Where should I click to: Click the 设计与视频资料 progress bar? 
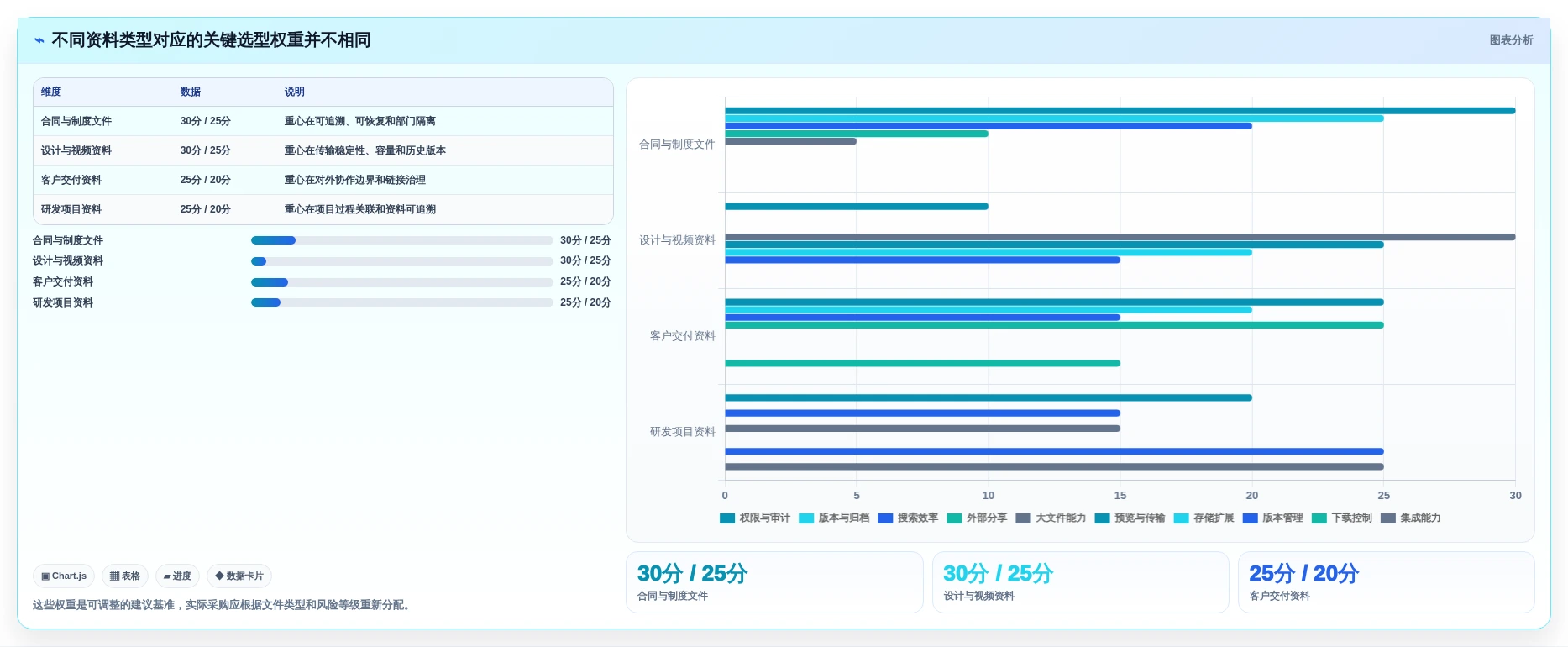tap(401, 261)
